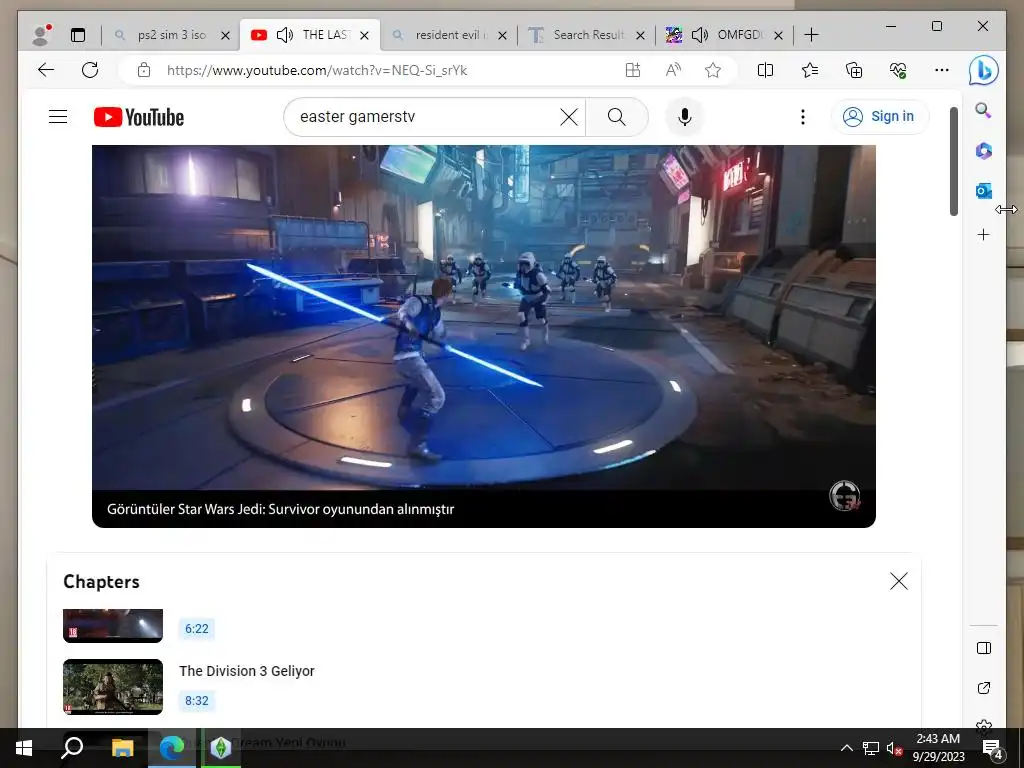Toggle sidebar visibility icon
The image size is (1024, 768).
point(984,648)
